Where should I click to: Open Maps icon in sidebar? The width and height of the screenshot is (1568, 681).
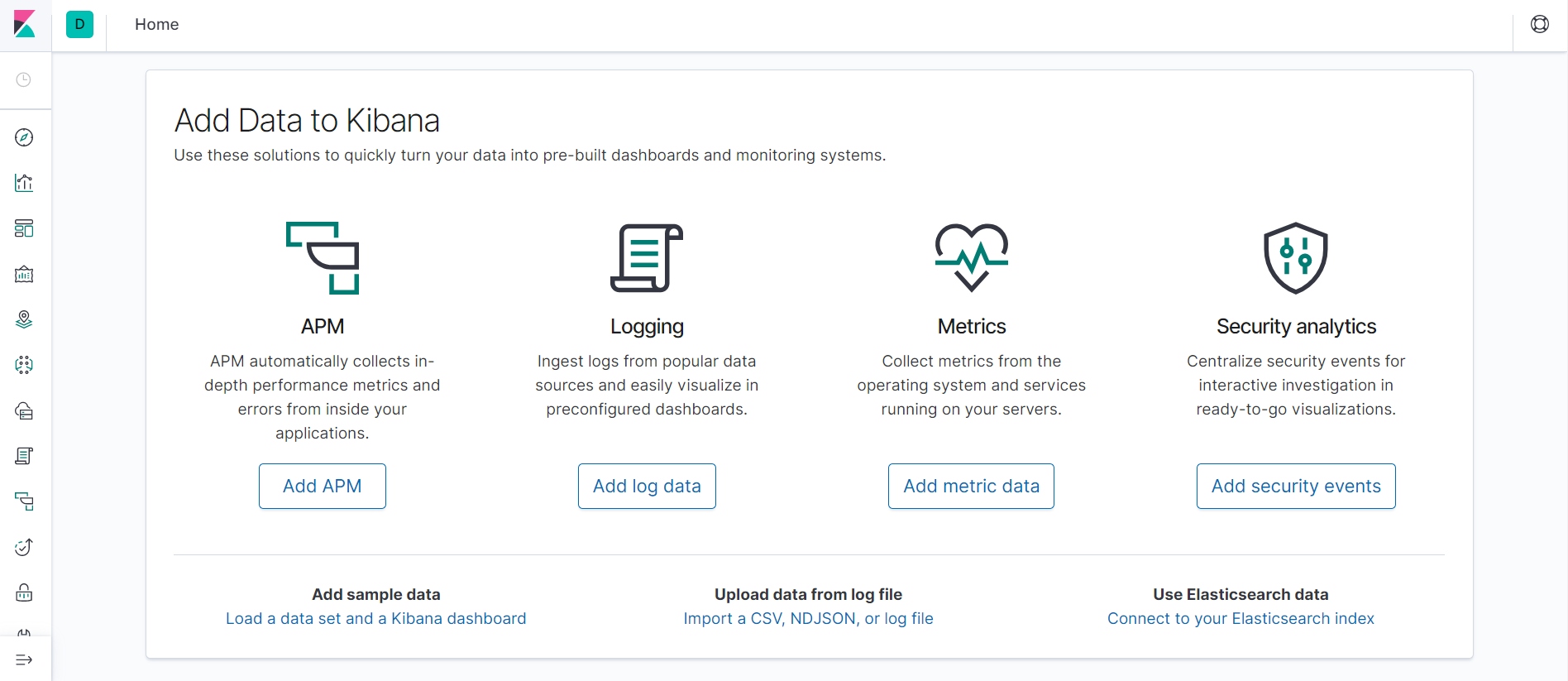coord(24,319)
